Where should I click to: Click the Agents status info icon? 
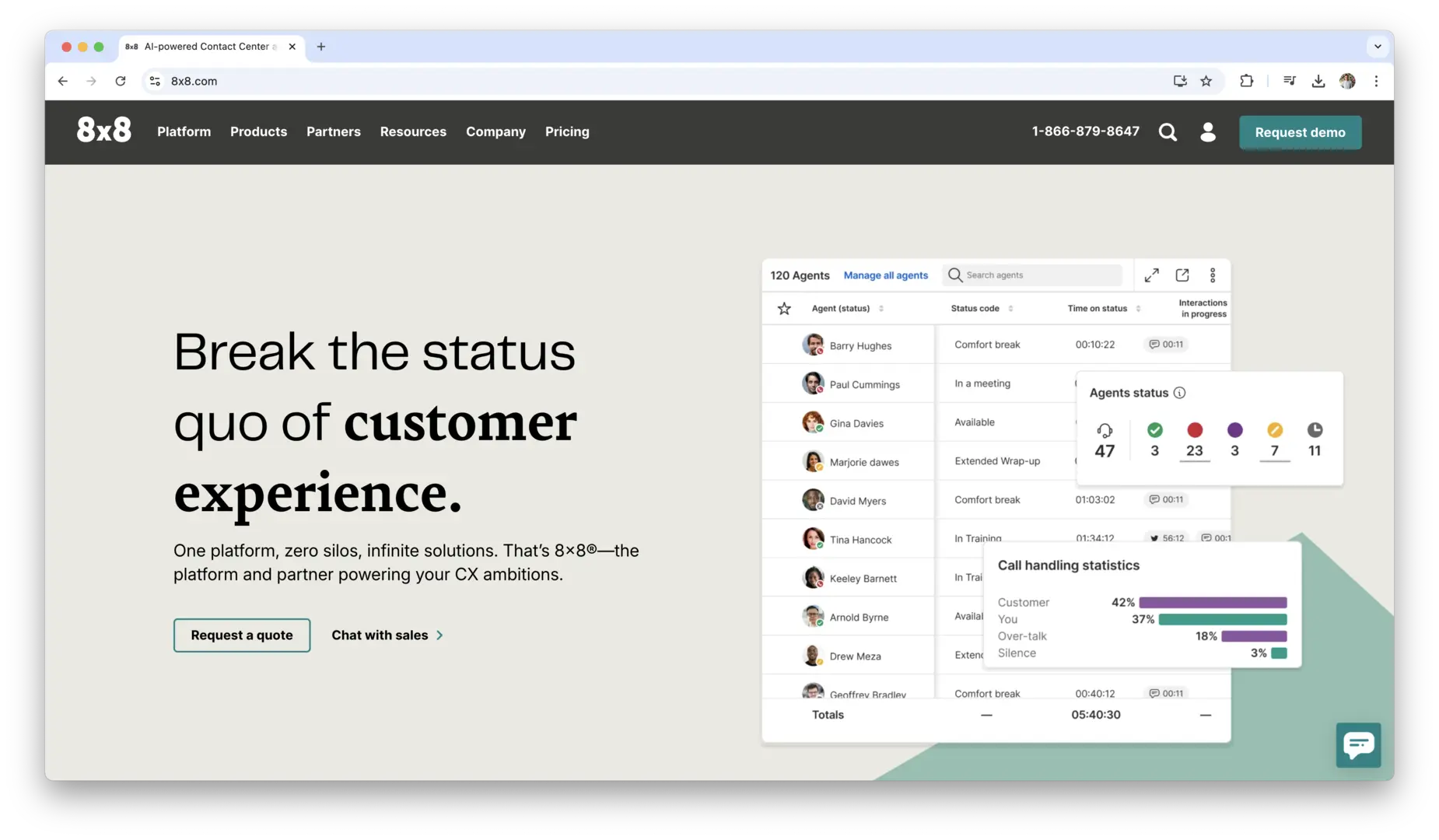1180,393
